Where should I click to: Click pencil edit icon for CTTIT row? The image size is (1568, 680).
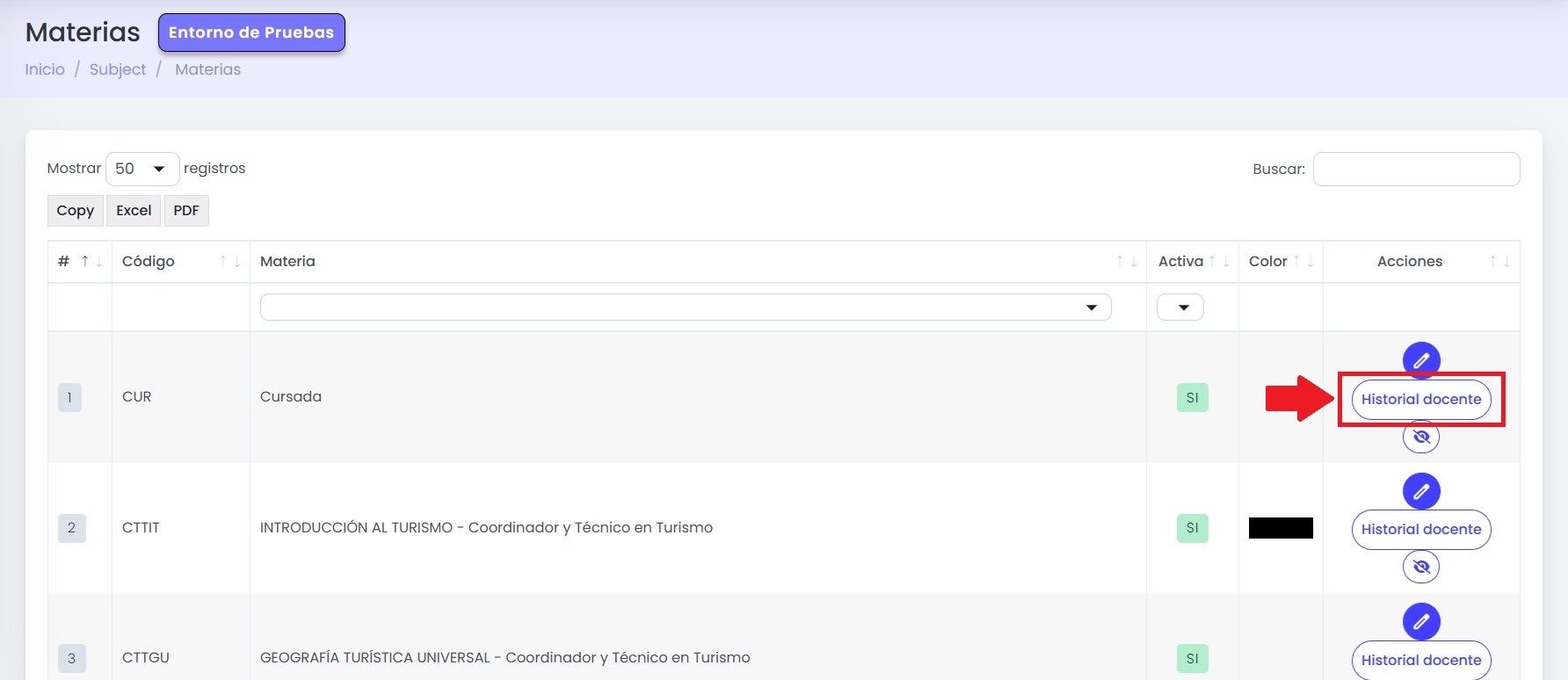coord(1421,491)
